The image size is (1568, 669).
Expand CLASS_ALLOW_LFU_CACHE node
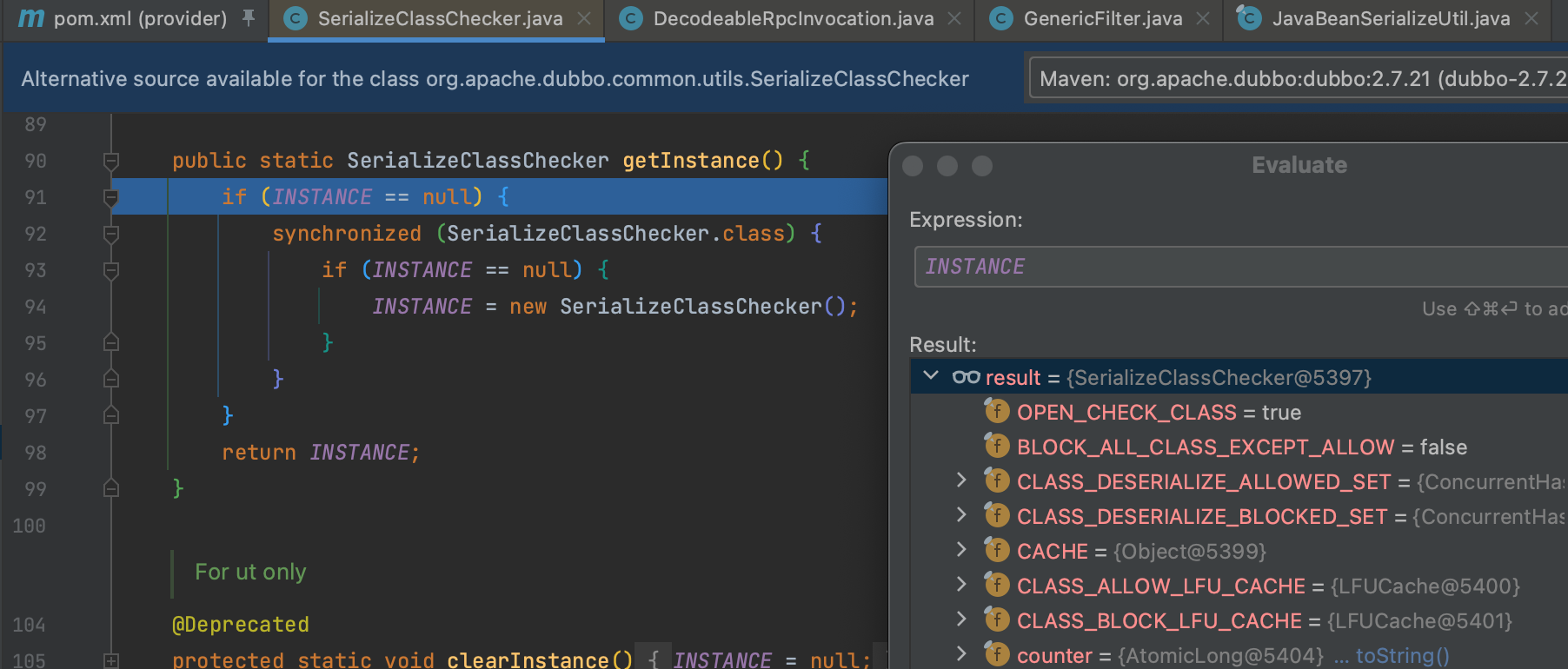coord(961,585)
